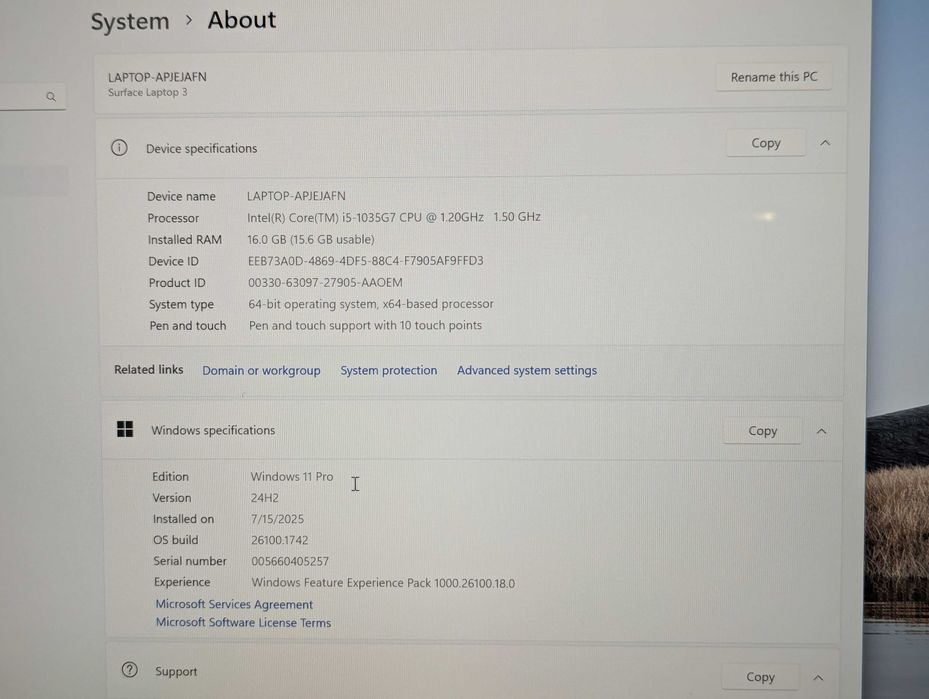Select the System type 64-bit operating system text
This screenshot has width=929, height=699.
(x=370, y=304)
